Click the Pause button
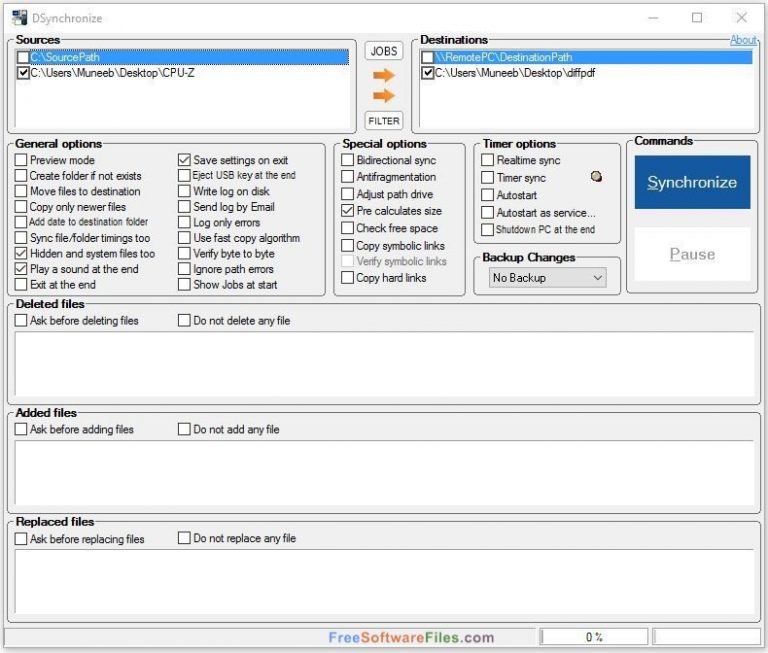This screenshot has width=768, height=653. pyautogui.click(x=692, y=254)
